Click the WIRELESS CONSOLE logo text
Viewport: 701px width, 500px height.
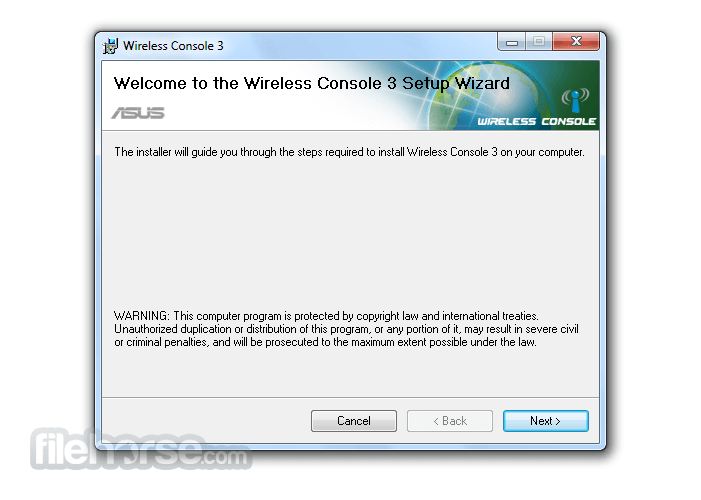[536, 122]
